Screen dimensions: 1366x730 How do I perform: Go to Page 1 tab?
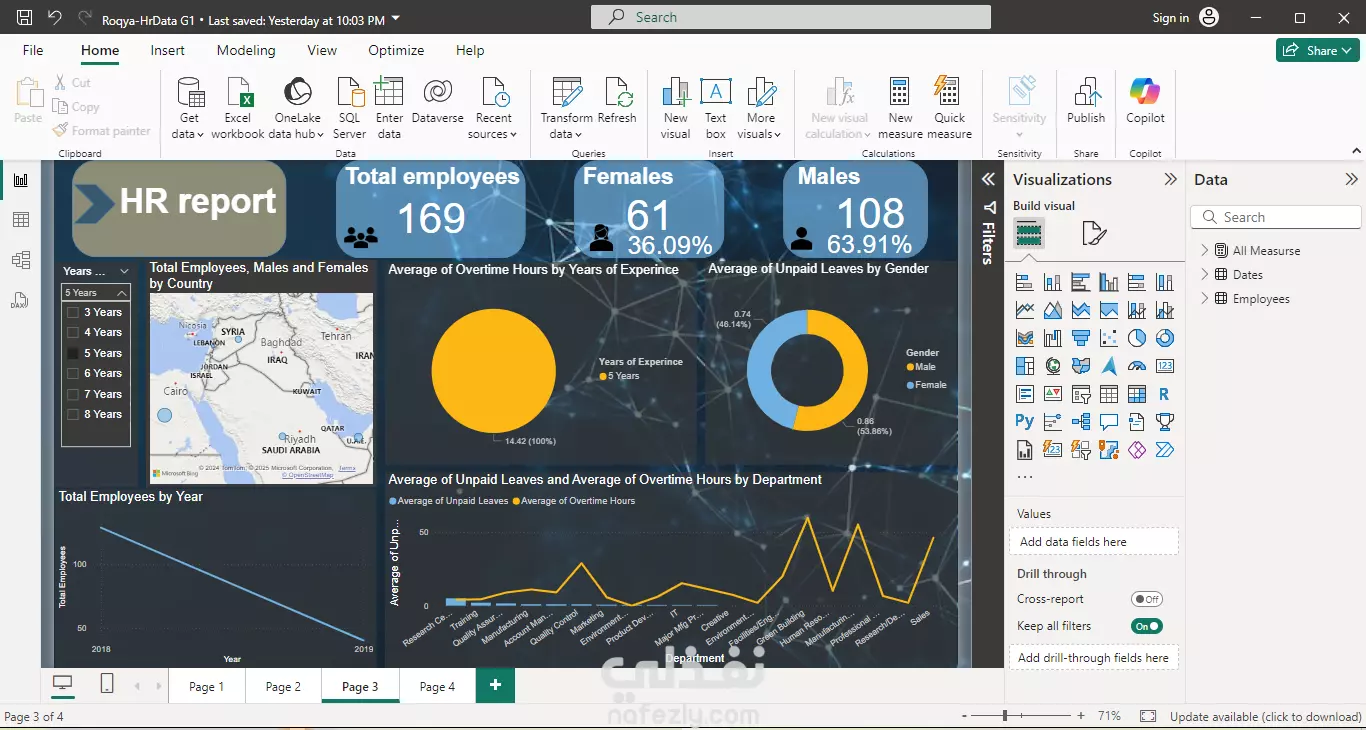207,686
